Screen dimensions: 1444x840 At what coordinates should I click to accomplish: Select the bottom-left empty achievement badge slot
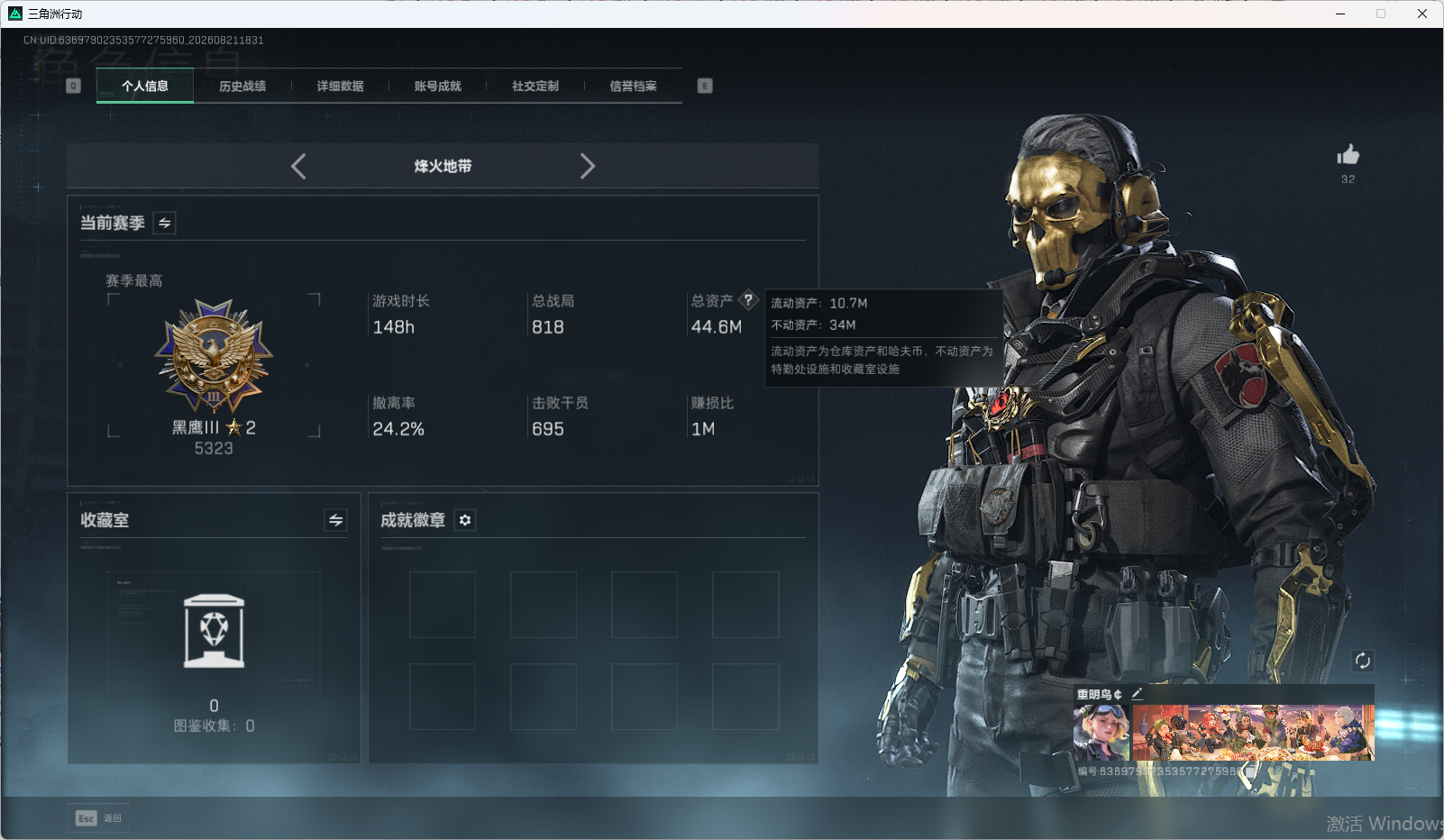click(443, 697)
